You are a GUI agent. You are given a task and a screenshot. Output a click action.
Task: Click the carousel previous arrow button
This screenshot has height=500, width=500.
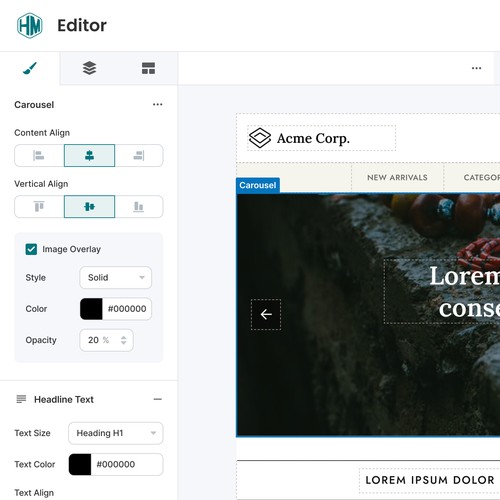[x=266, y=314]
